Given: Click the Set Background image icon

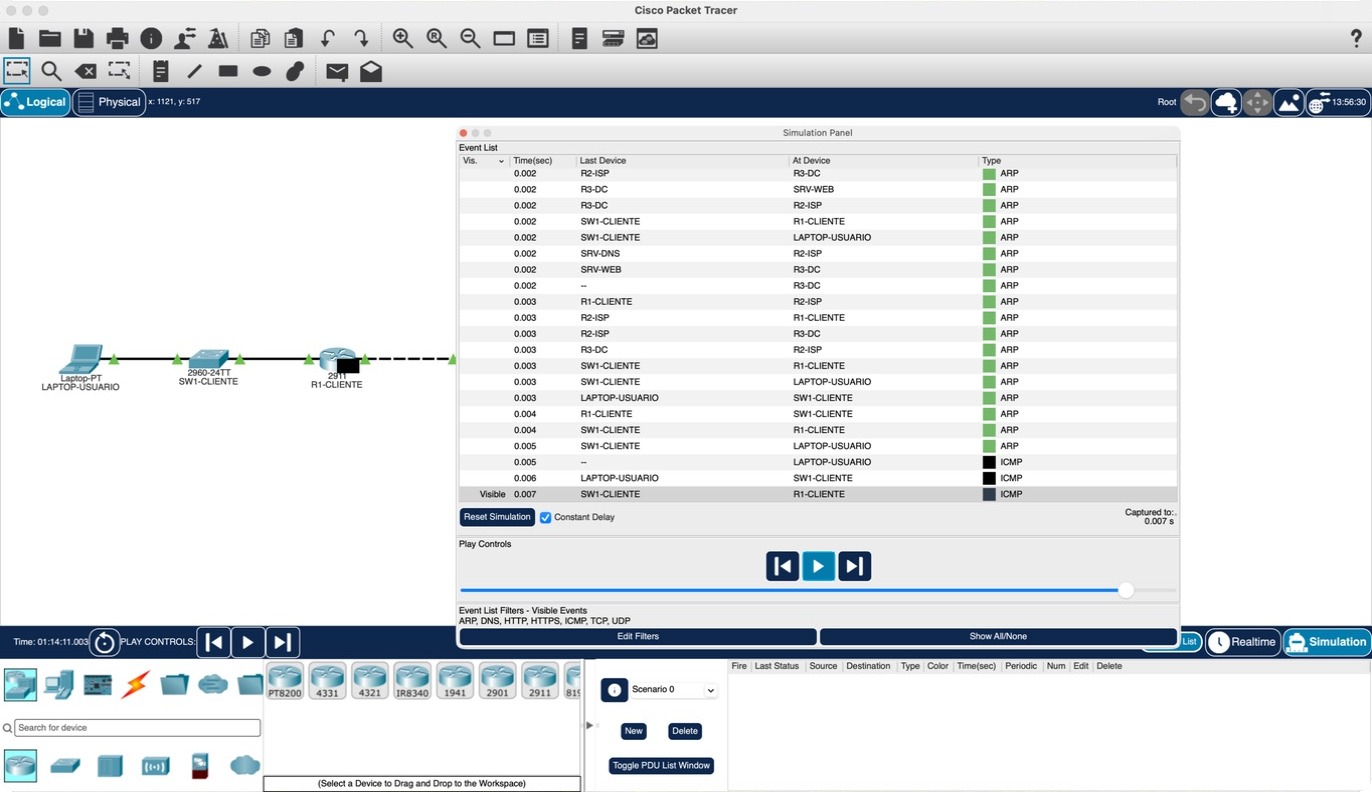Looking at the screenshot, I should [x=1289, y=102].
